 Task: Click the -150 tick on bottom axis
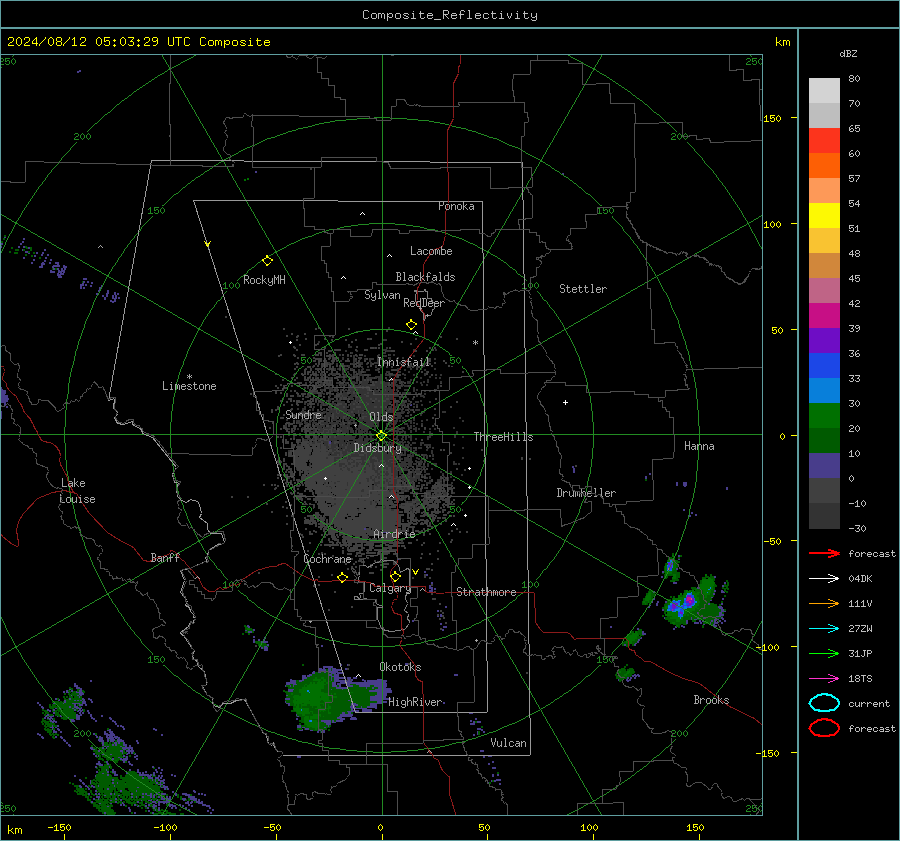(59, 827)
